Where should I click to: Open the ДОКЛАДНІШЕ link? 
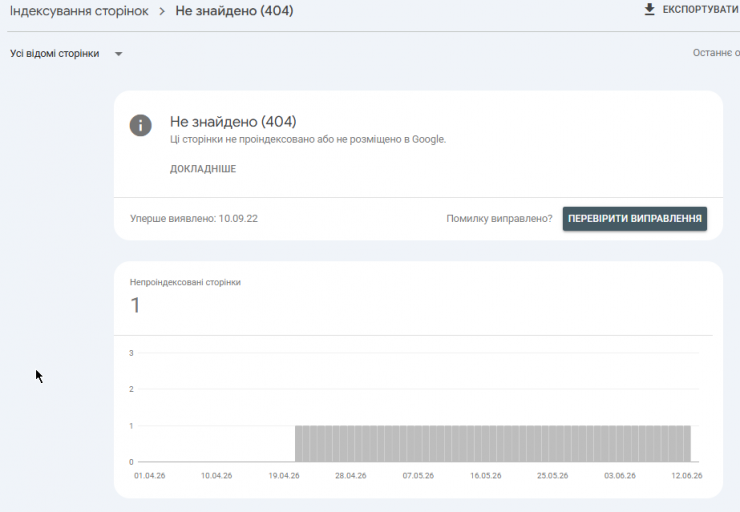203,169
